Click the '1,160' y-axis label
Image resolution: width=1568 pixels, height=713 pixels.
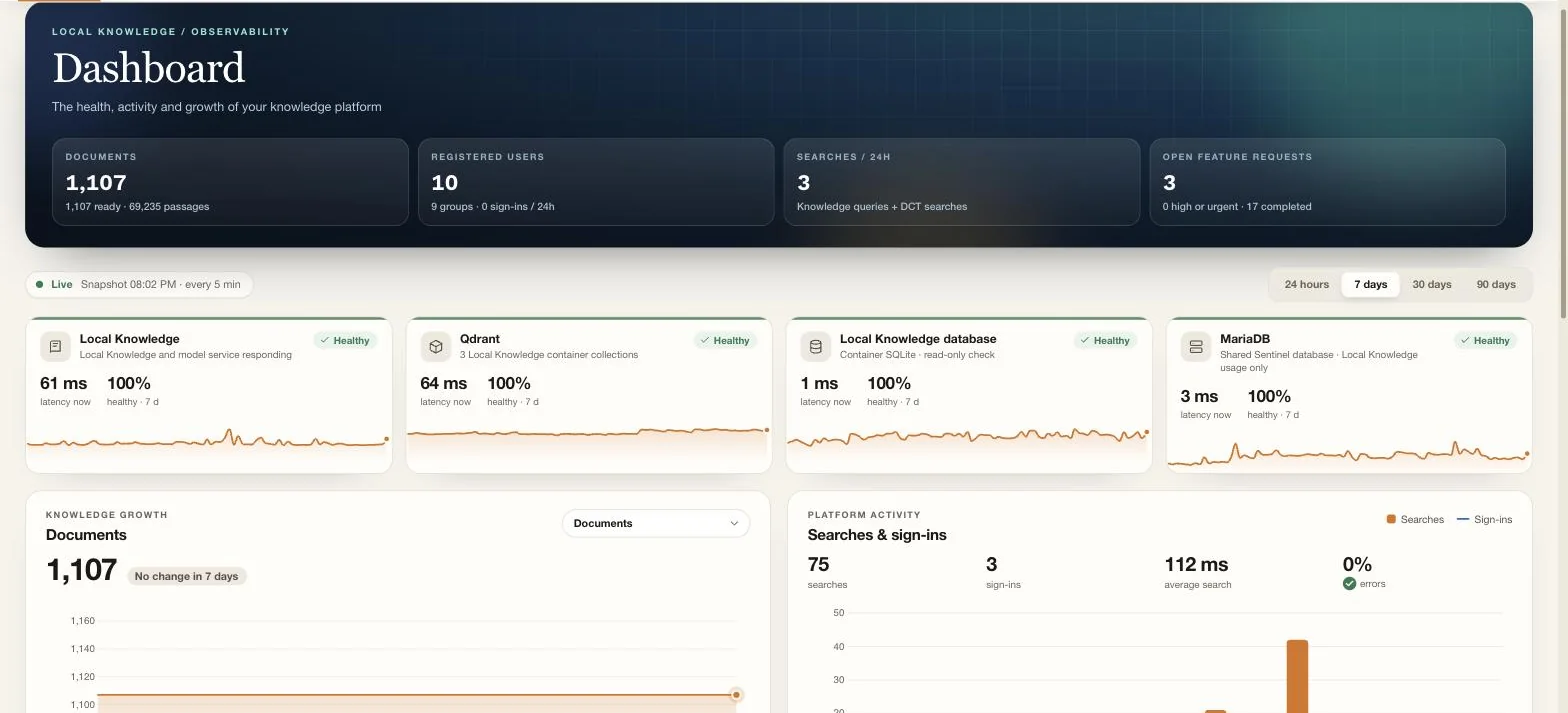click(83, 621)
